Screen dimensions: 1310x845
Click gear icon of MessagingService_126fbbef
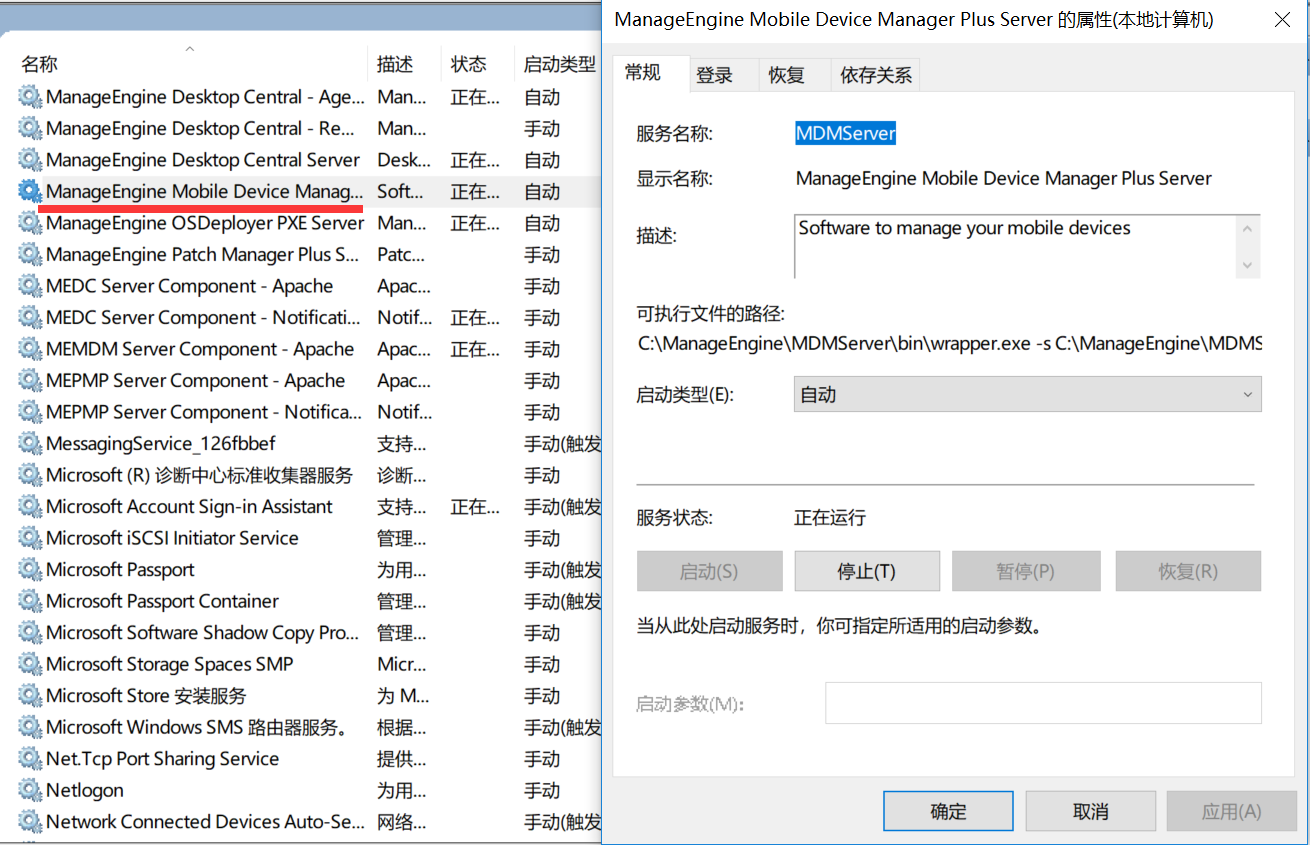(30, 443)
